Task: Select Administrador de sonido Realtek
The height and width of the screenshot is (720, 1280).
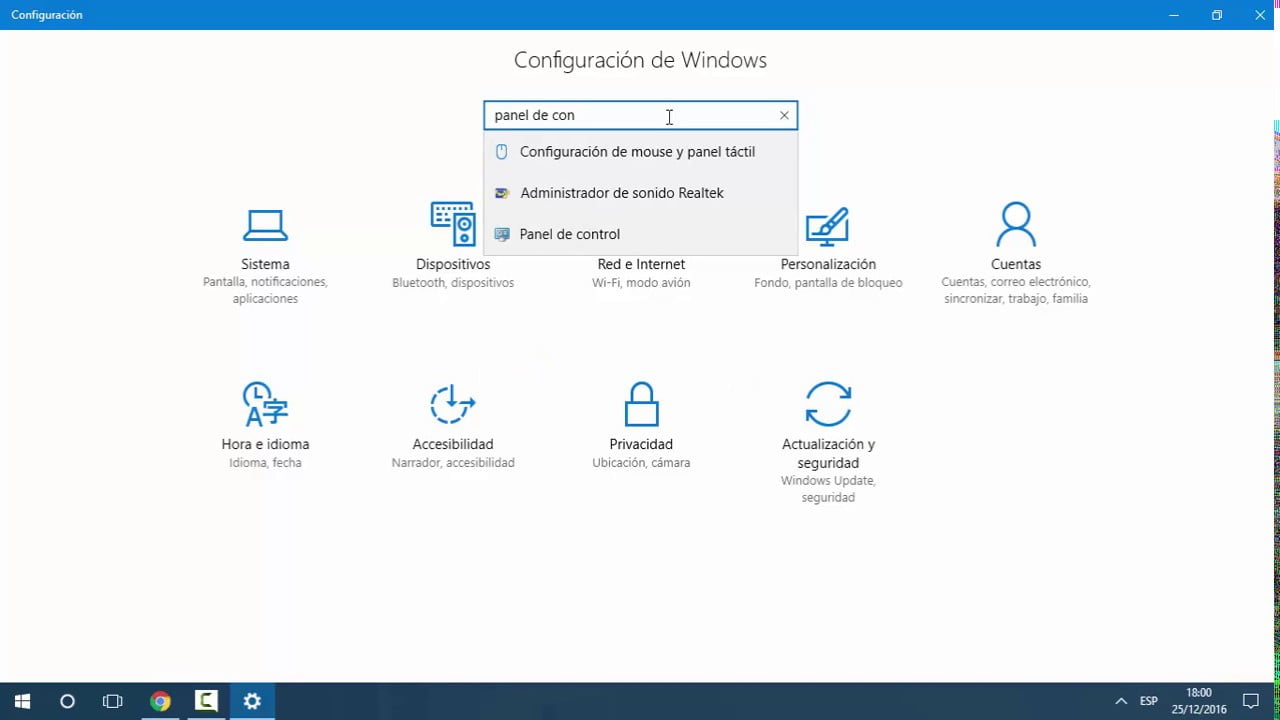Action: pyautogui.click(x=621, y=192)
